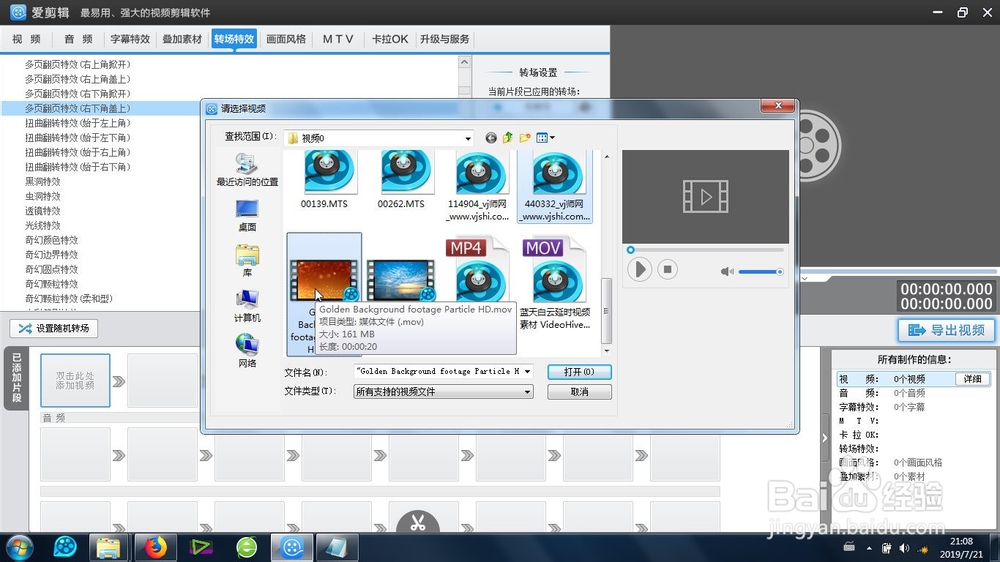Open the 字幕特效 tab
The width and height of the screenshot is (1000, 562).
(130, 39)
